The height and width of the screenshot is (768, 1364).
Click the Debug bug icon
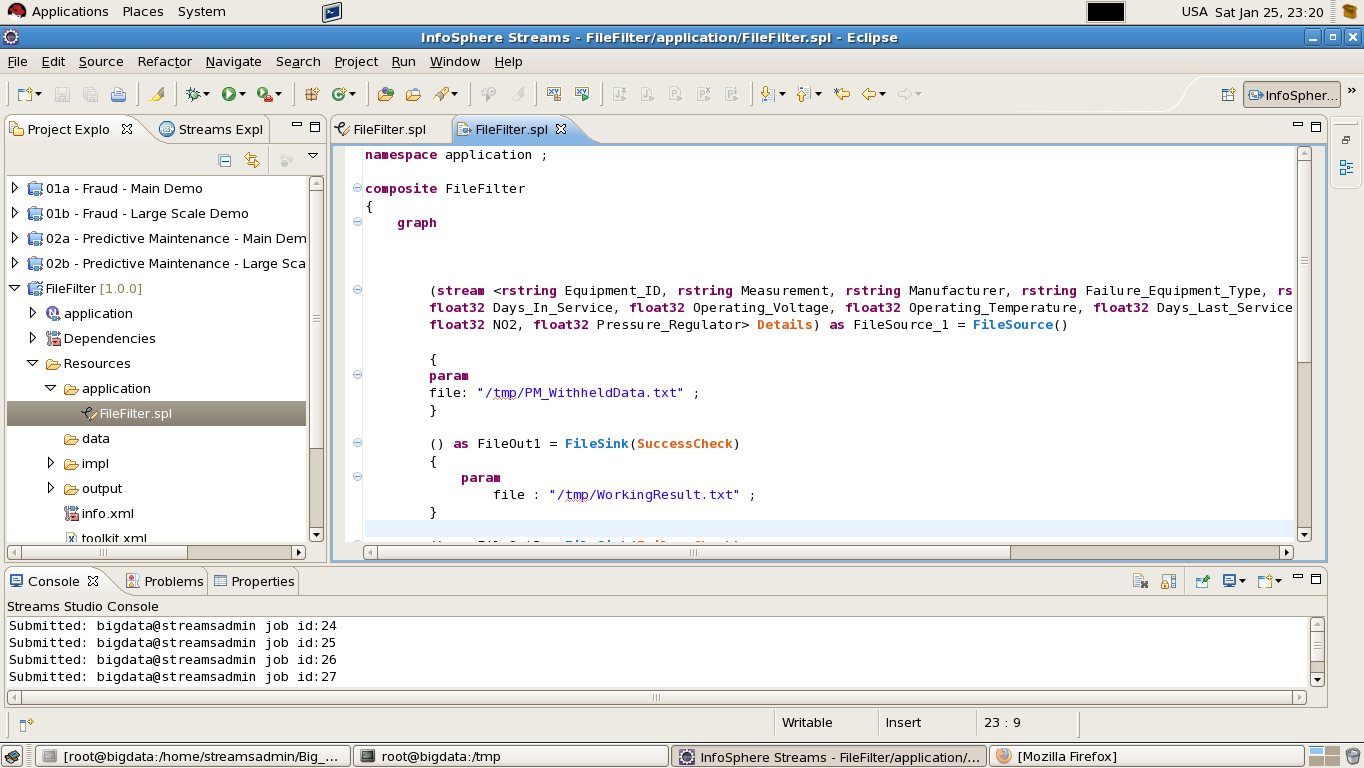[193, 94]
